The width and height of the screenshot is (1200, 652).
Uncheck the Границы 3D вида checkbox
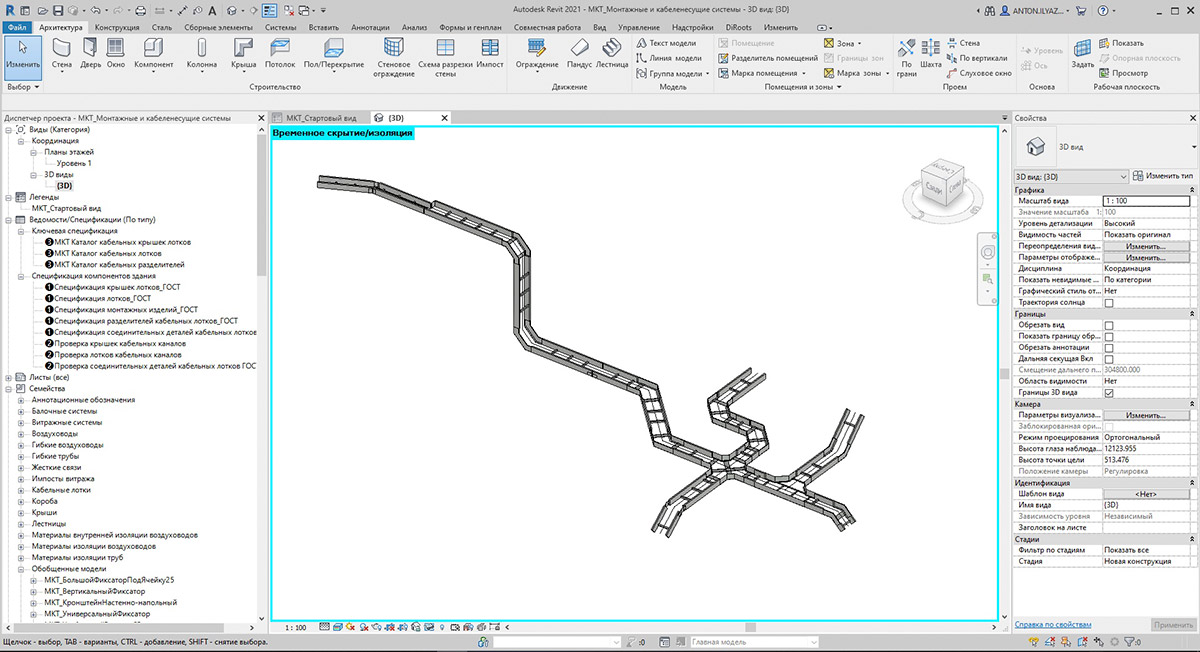[1108, 393]
